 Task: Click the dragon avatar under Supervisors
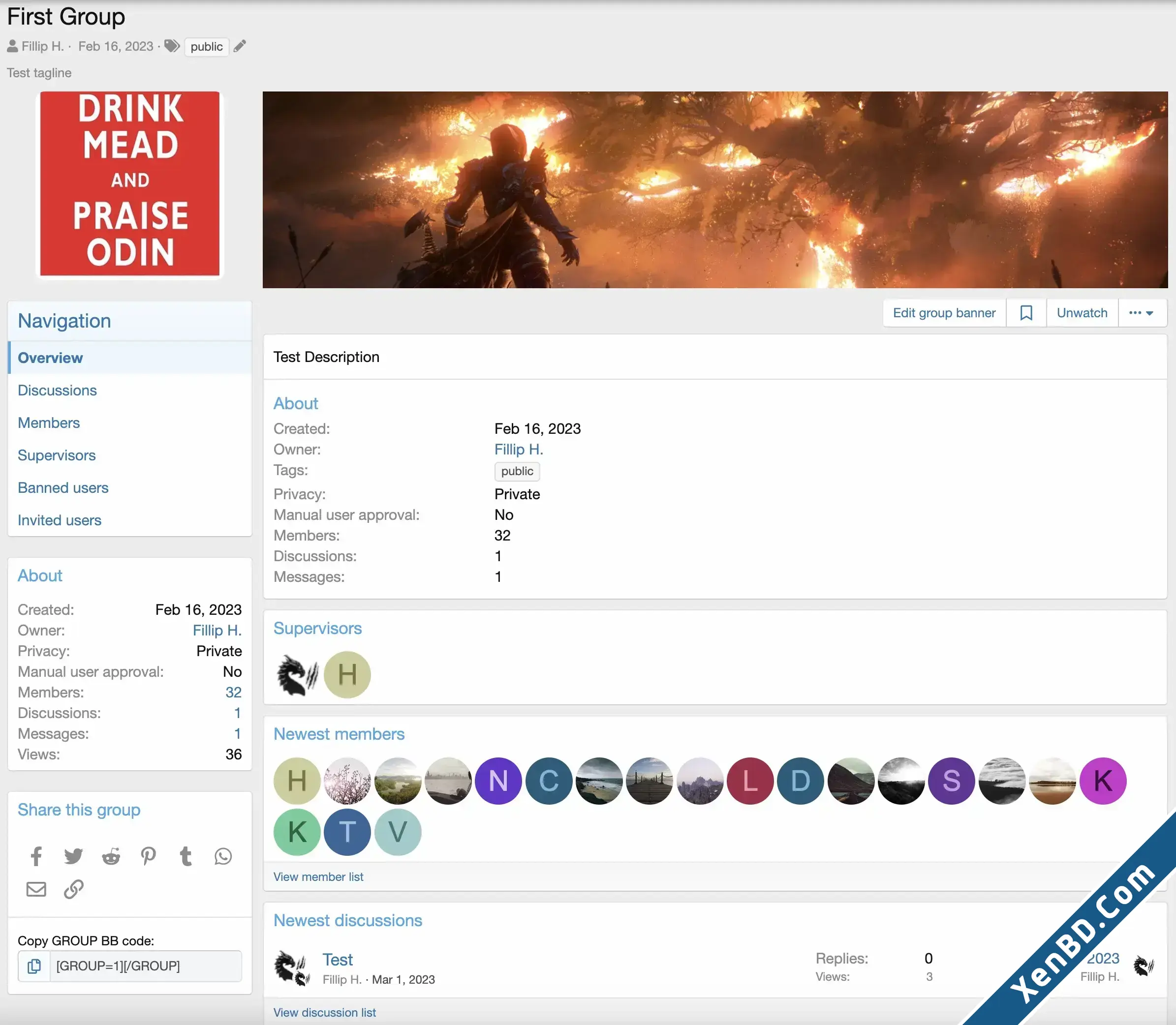click(x=297, y=675)
